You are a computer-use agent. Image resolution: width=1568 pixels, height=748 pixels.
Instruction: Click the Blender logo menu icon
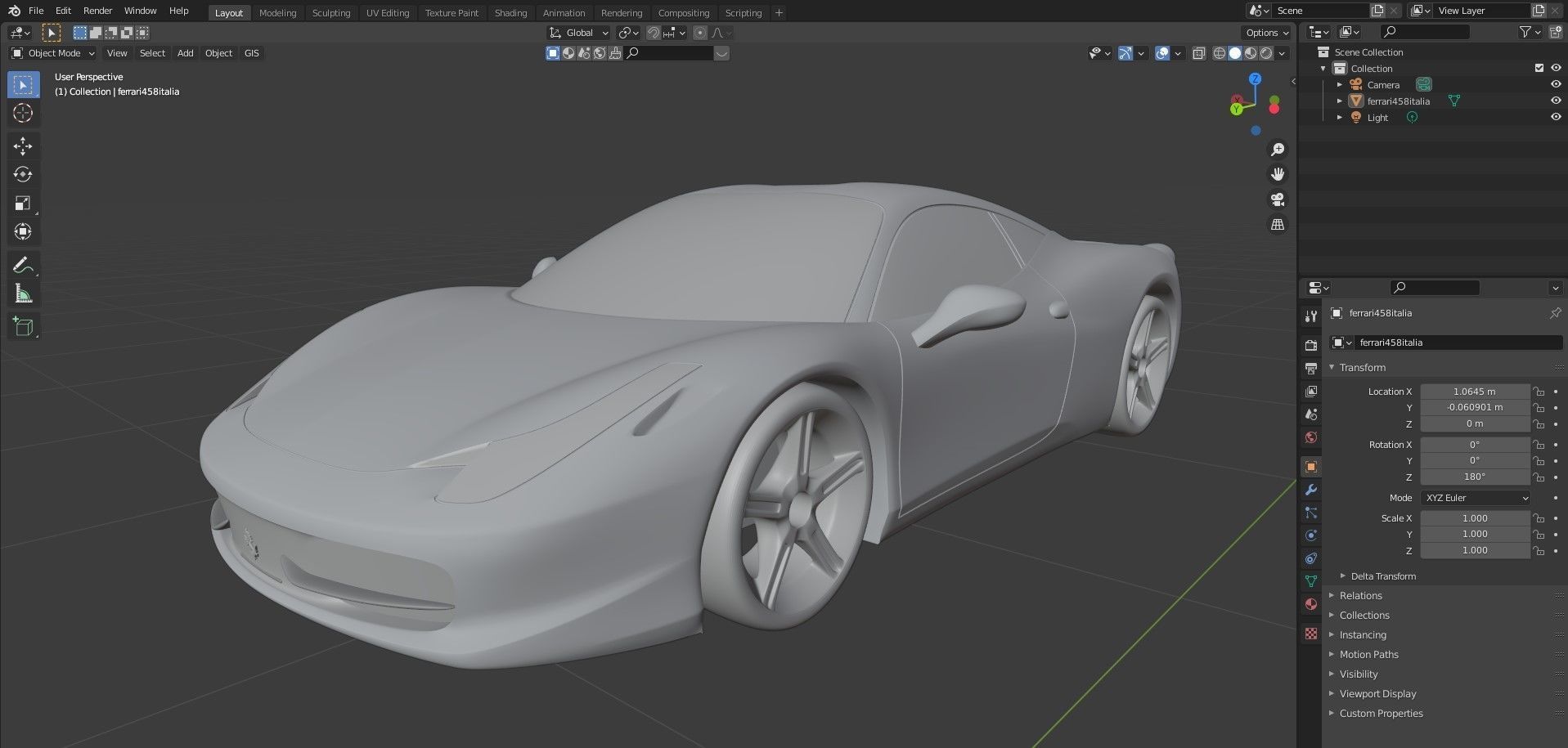coord(14,11)
